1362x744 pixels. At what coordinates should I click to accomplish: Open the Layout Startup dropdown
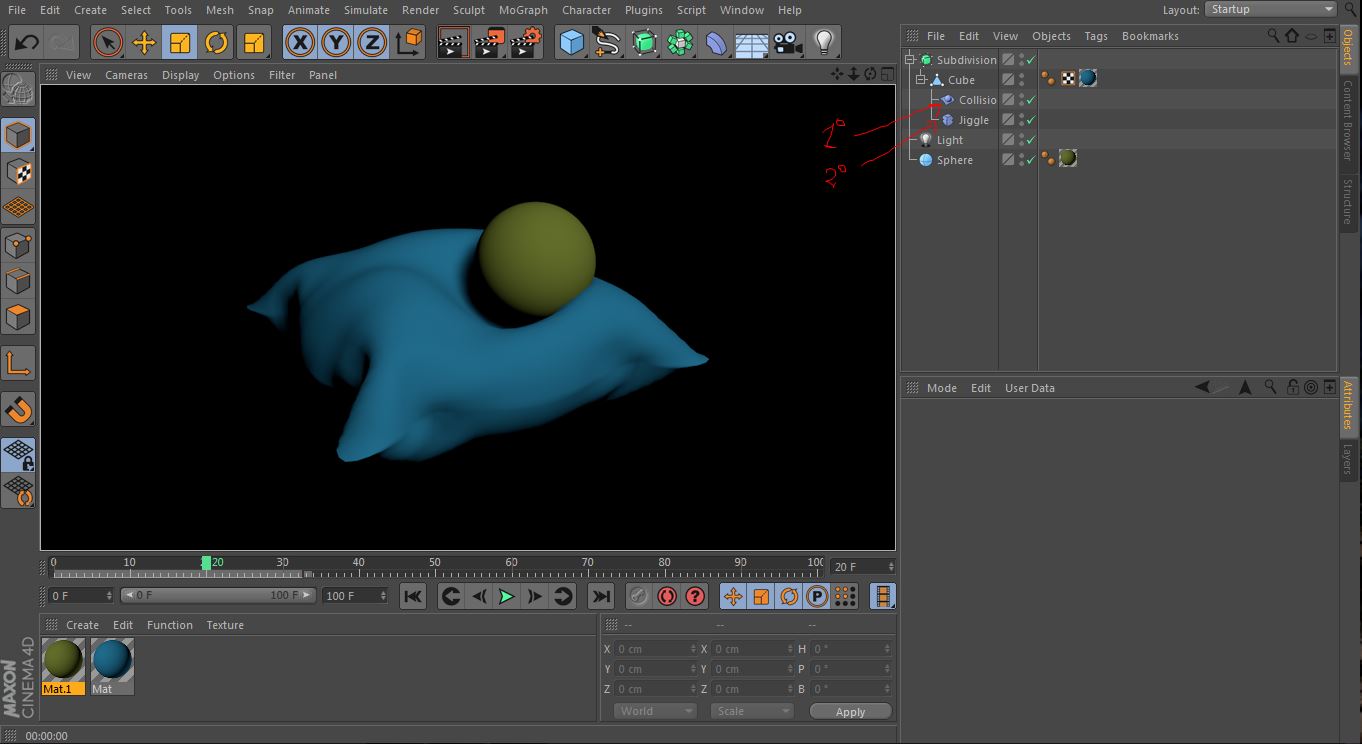[x=1270, y=9]
